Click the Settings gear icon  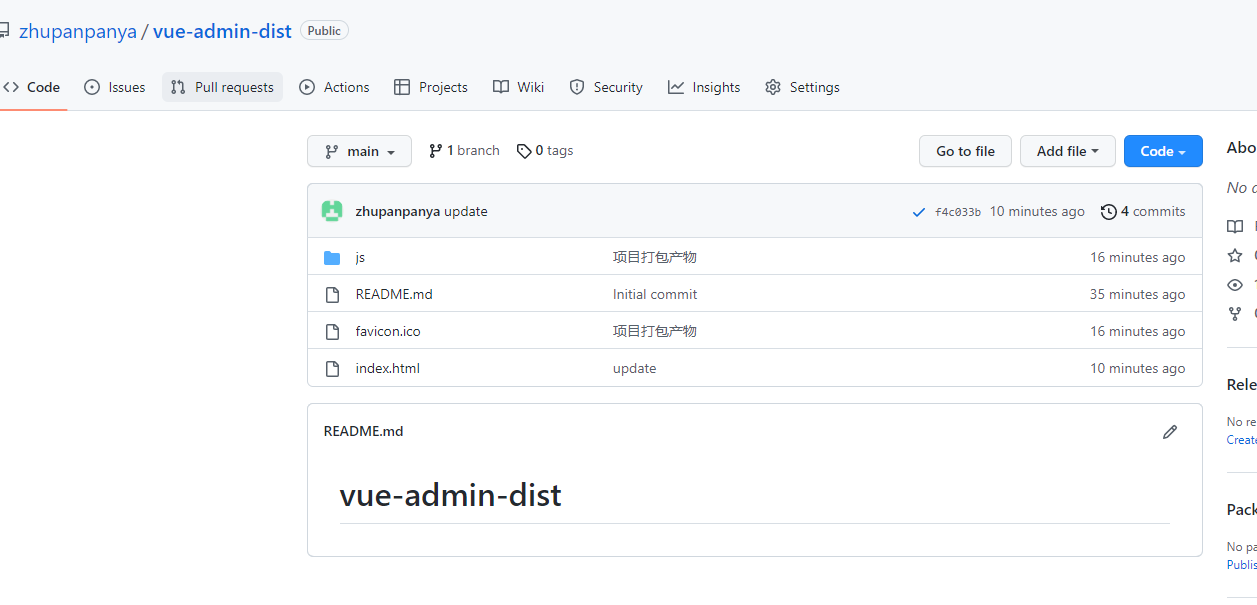click(x=773, y=87)
